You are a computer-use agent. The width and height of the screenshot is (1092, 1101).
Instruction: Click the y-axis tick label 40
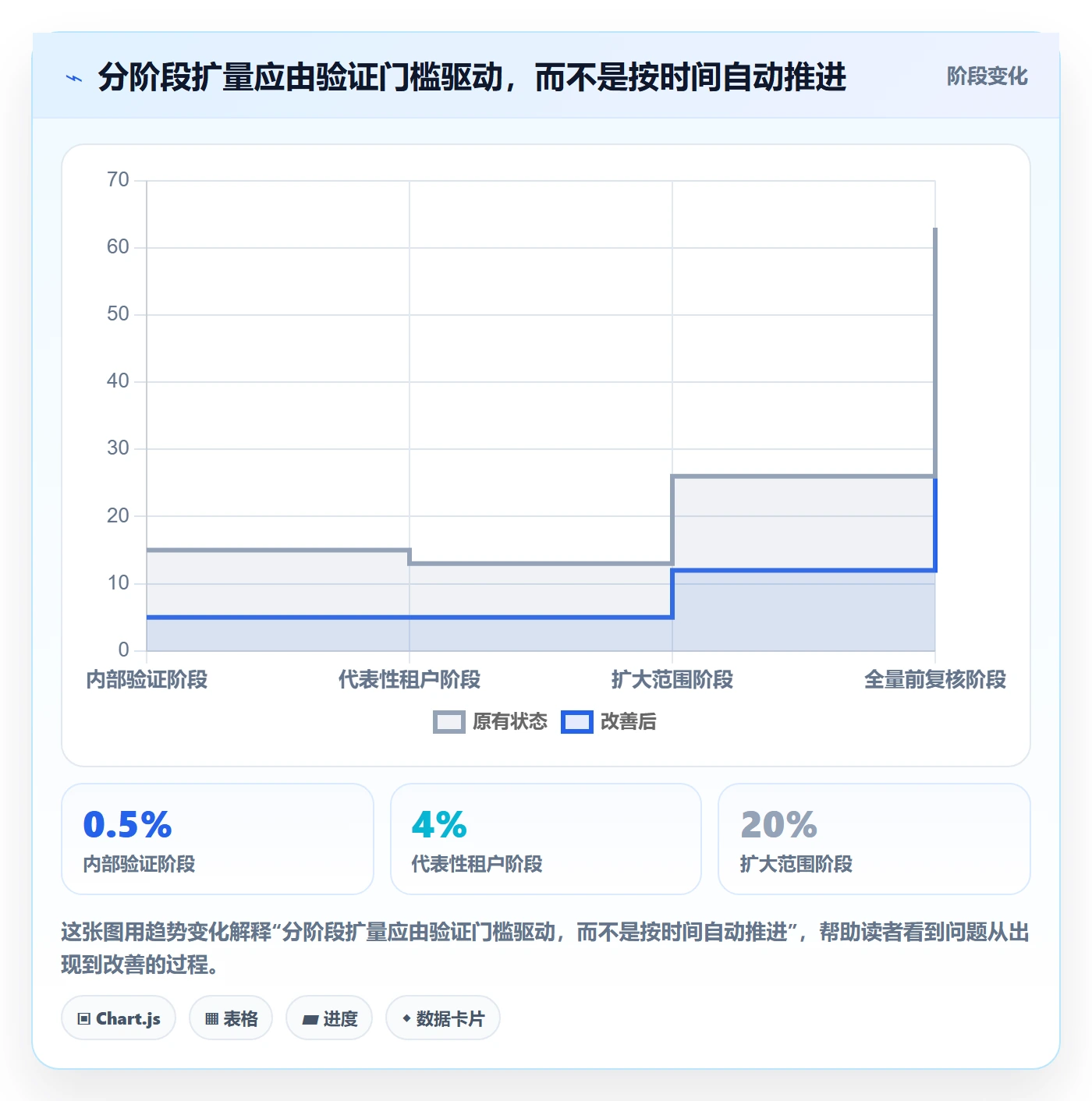(118, 381)
